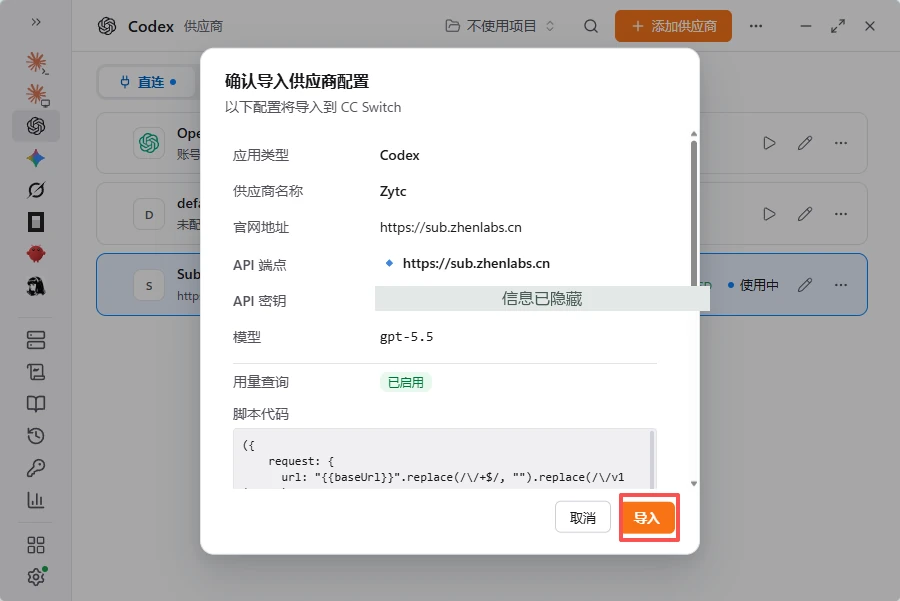This screenshot has width=900, height=601.
Task: Select the first Claude starburst sidebar icon
Action: coord(36,62)
